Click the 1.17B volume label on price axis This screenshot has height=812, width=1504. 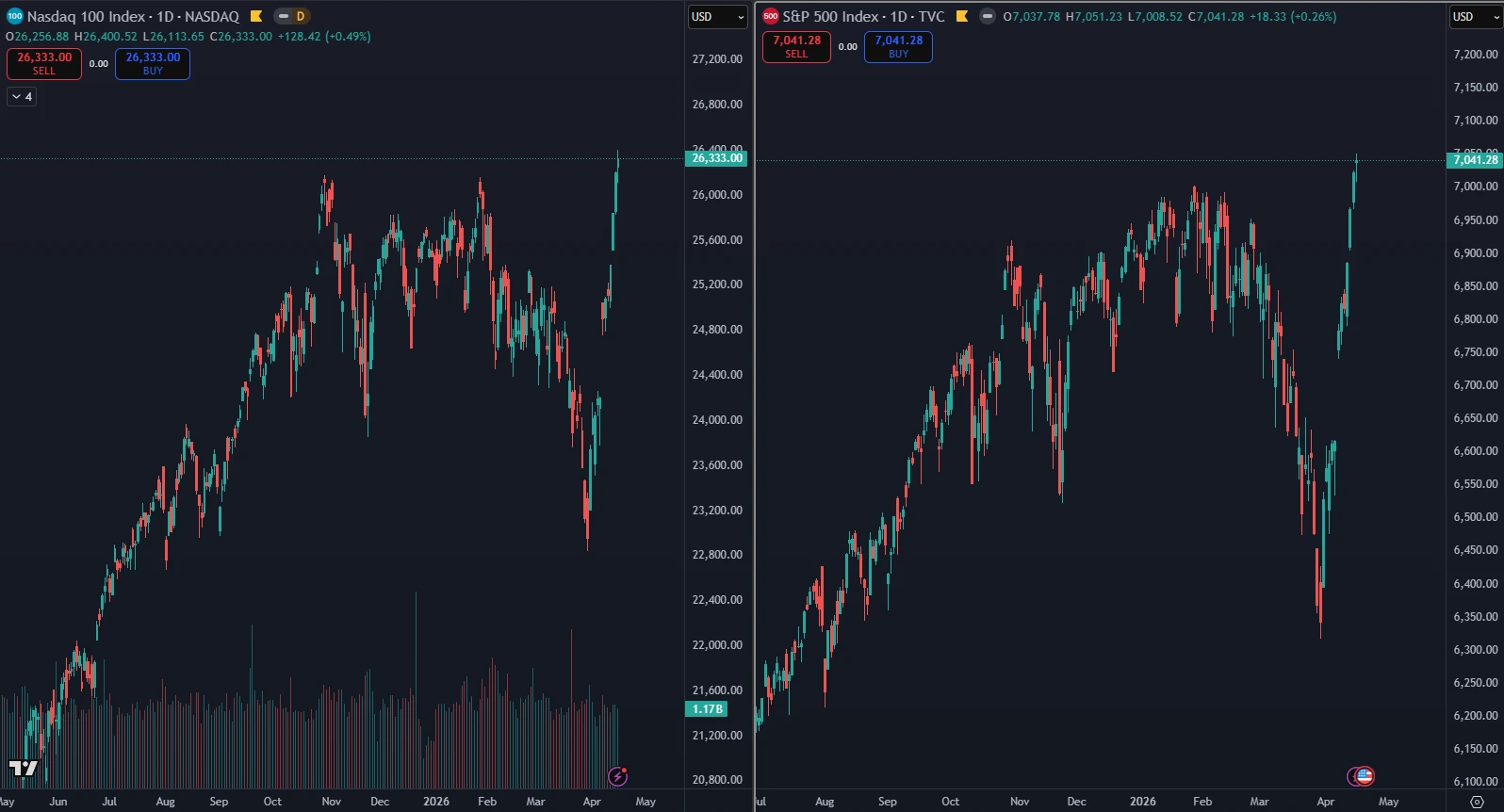[707, 709]
